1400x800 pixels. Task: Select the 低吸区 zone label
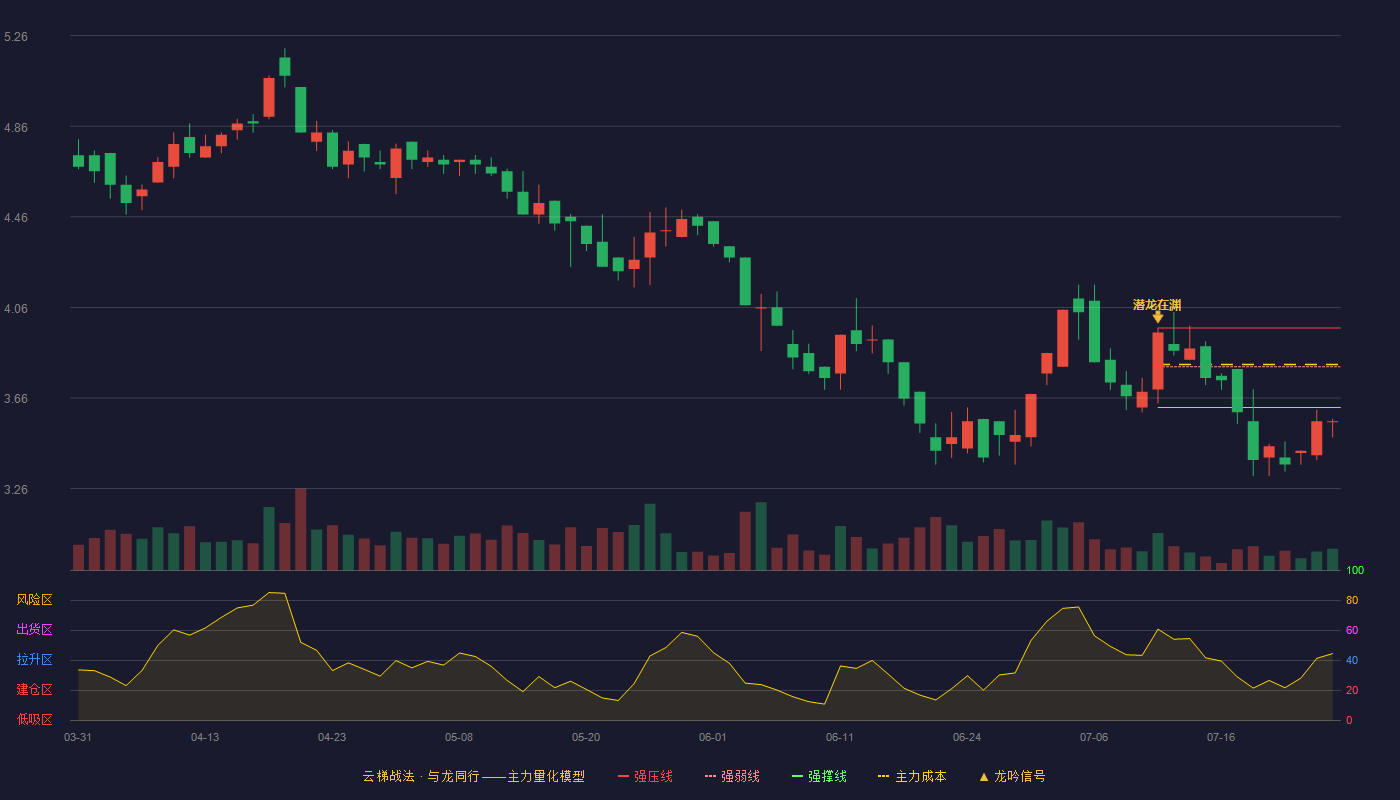pyautogui.click(x=34, y=720)
